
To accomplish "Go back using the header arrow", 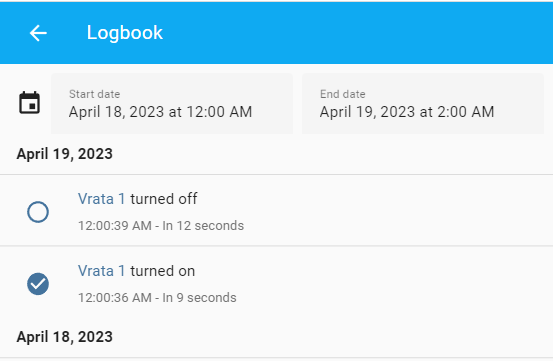I will point(38,33).
